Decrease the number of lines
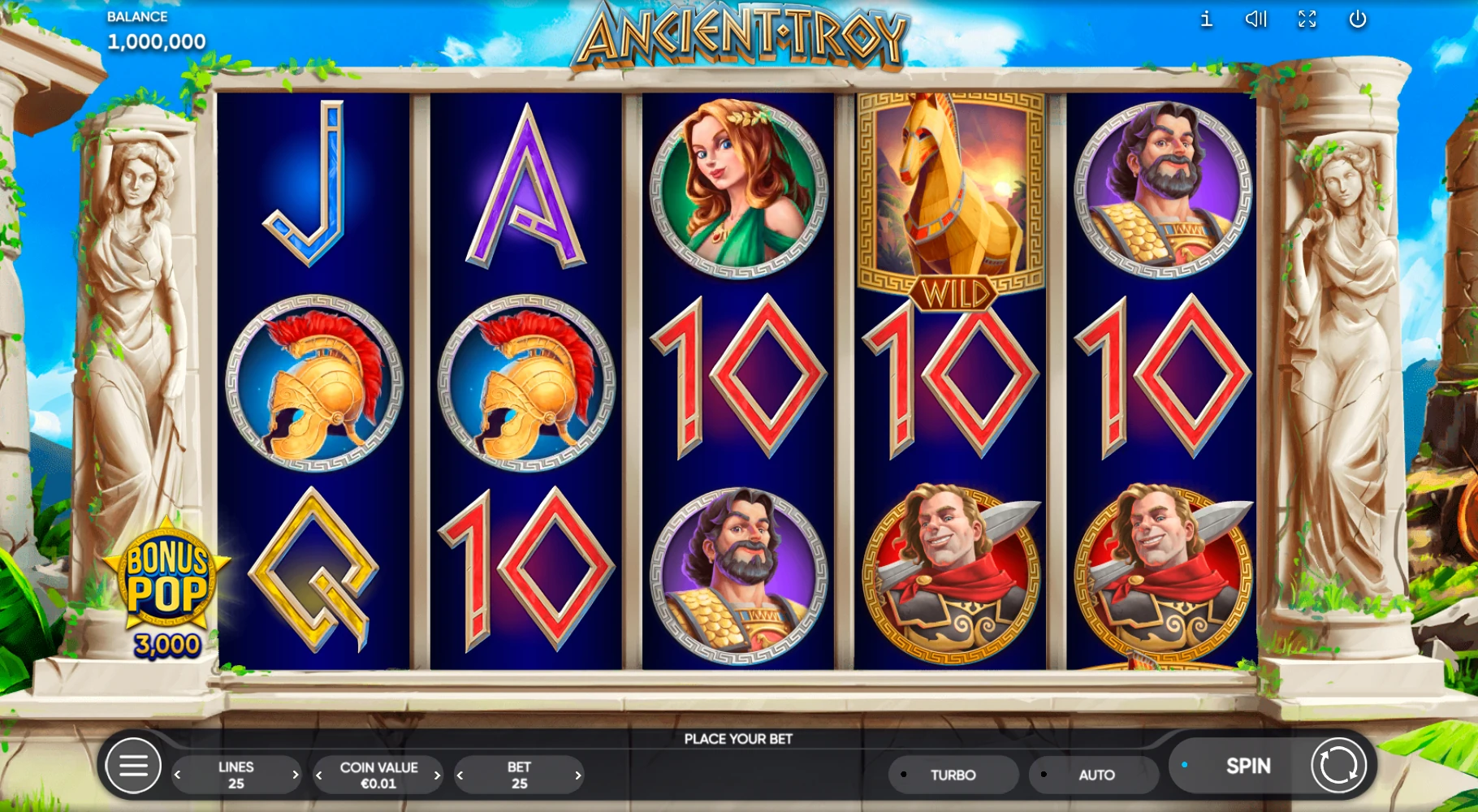 (x=178, y=775)
